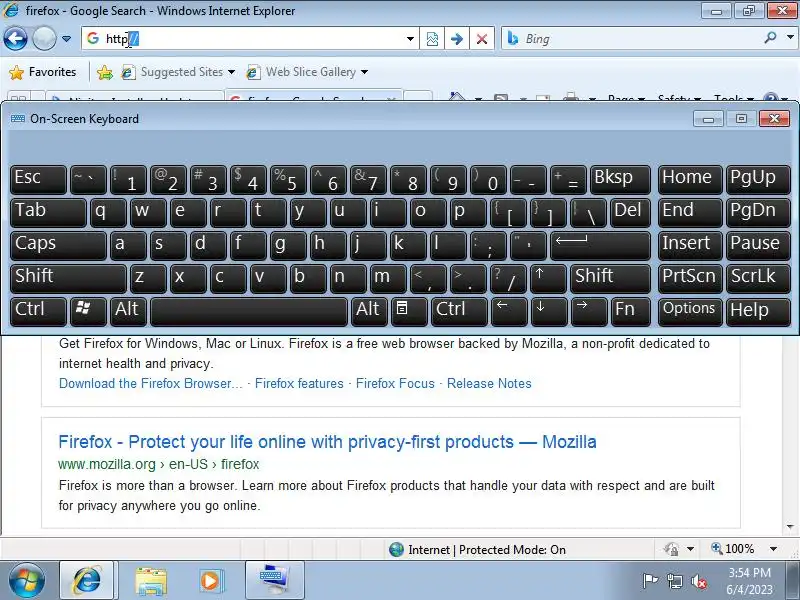Open the Favorites star button
The width and height of the screenshot is (800, 600).
pyautogui.click(x=43, y=72)
